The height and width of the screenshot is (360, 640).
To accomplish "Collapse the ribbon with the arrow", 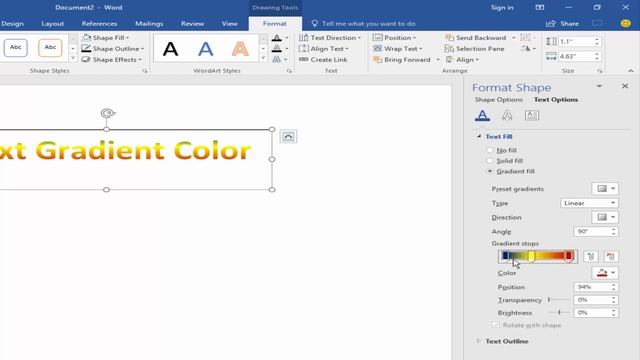I will click(631, 71).
